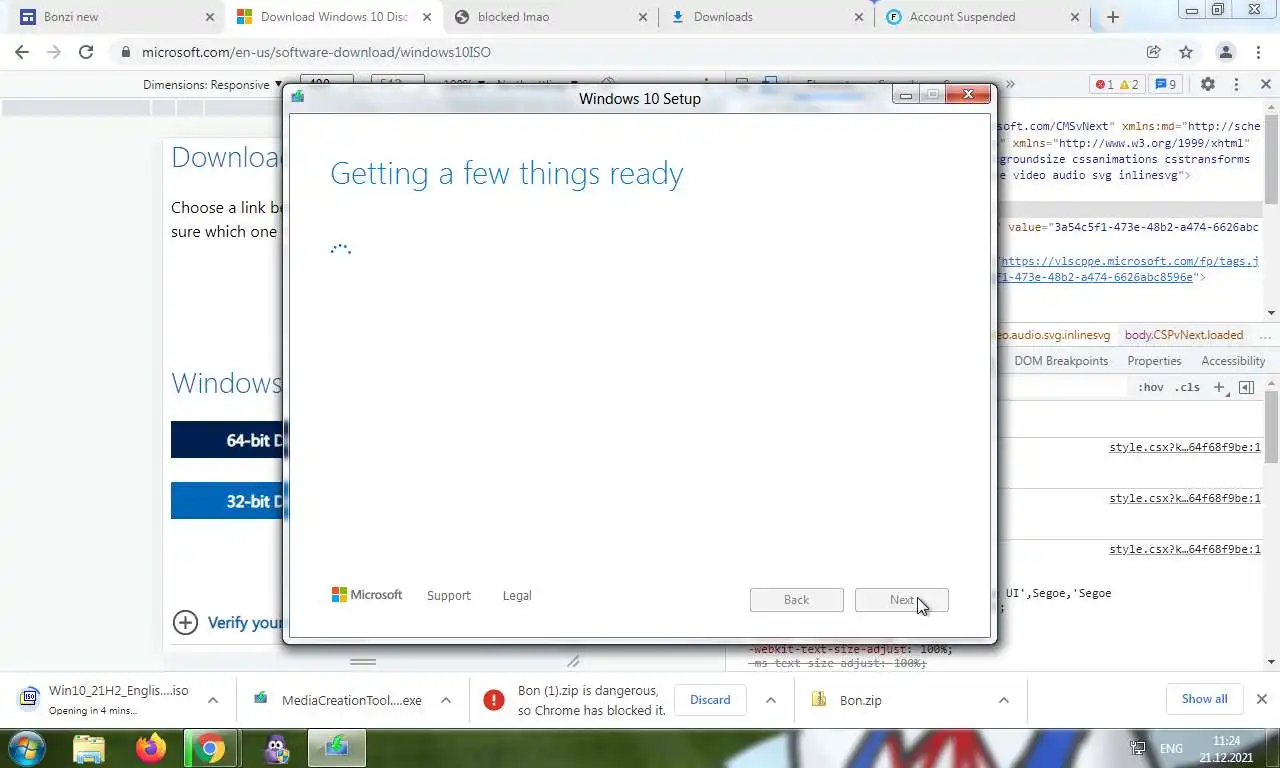1280x768 pixels.
Task: Click the Windows 10 Setup title icon
Action: click(297, 96)
